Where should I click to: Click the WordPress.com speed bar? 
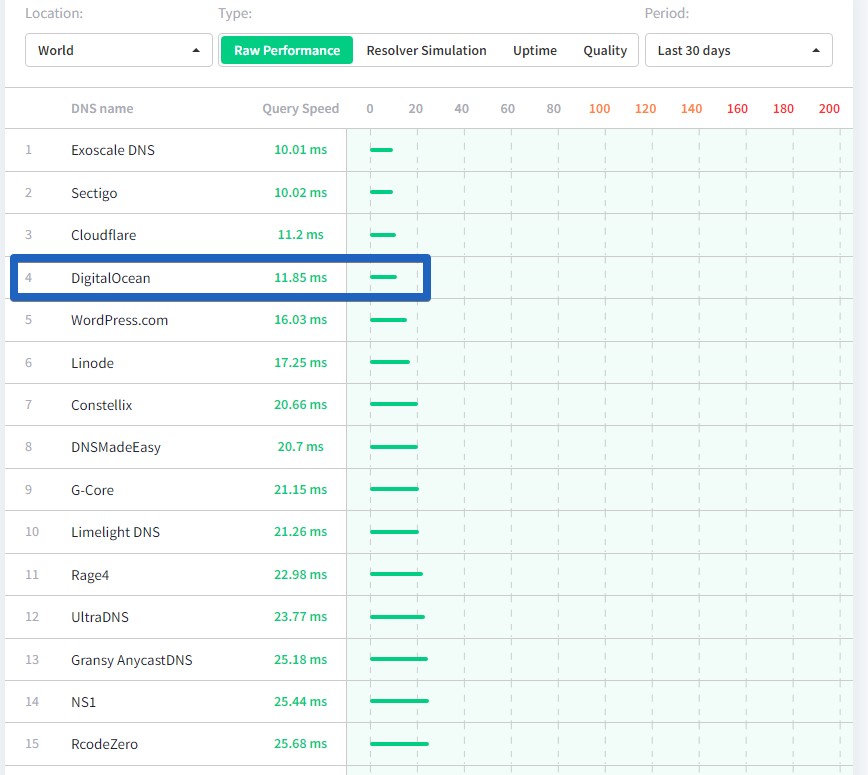(389, 320)
